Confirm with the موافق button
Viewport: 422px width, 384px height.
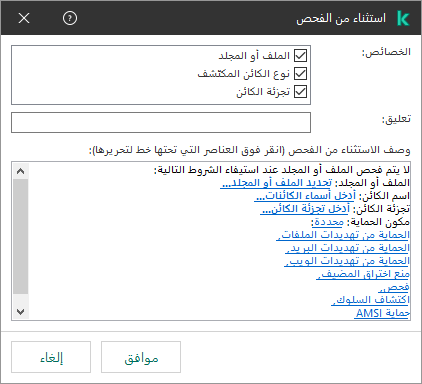click(141, 357)
